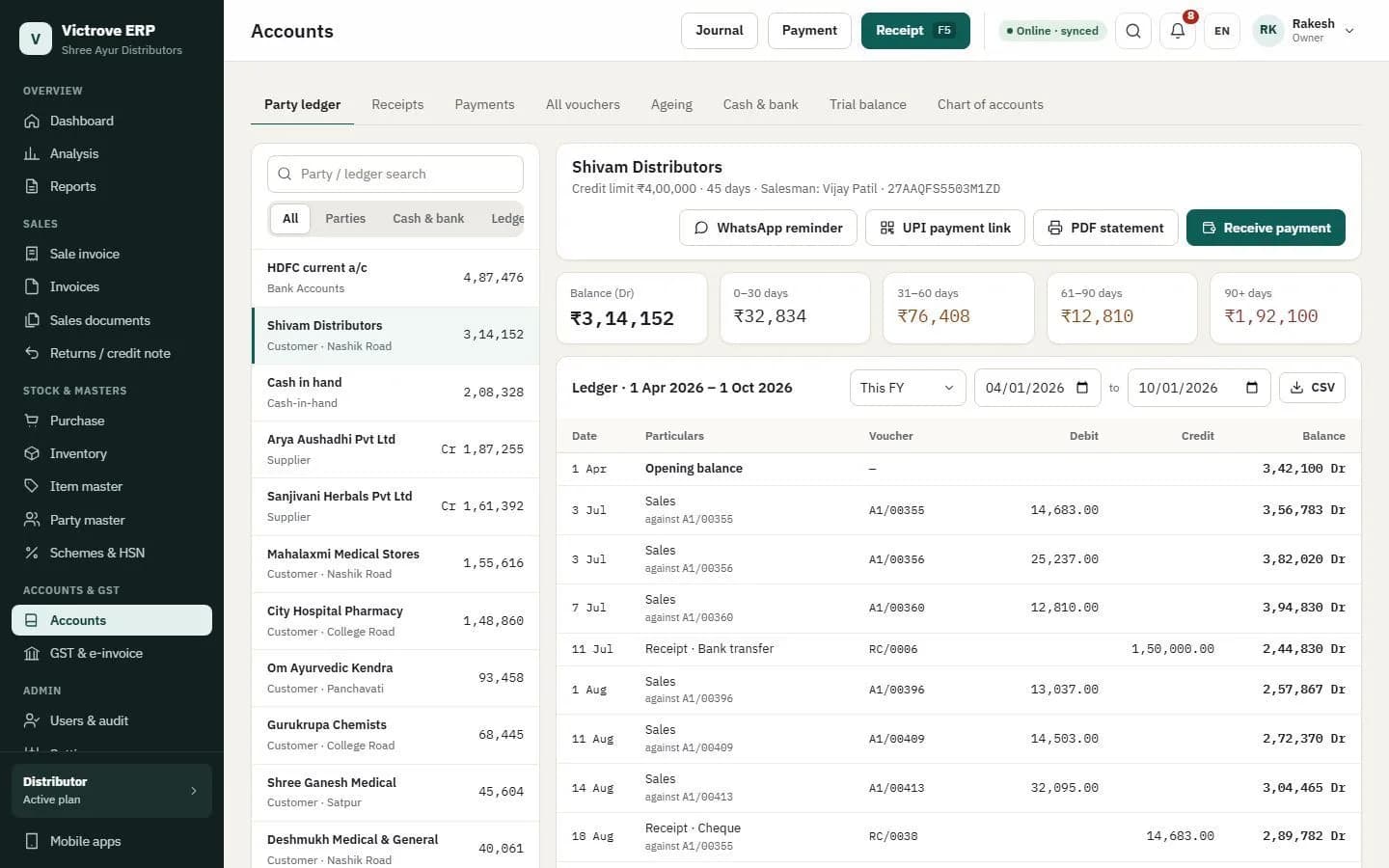
Task: Open the Trial balance tab
Action: click(x=868, y=104)
